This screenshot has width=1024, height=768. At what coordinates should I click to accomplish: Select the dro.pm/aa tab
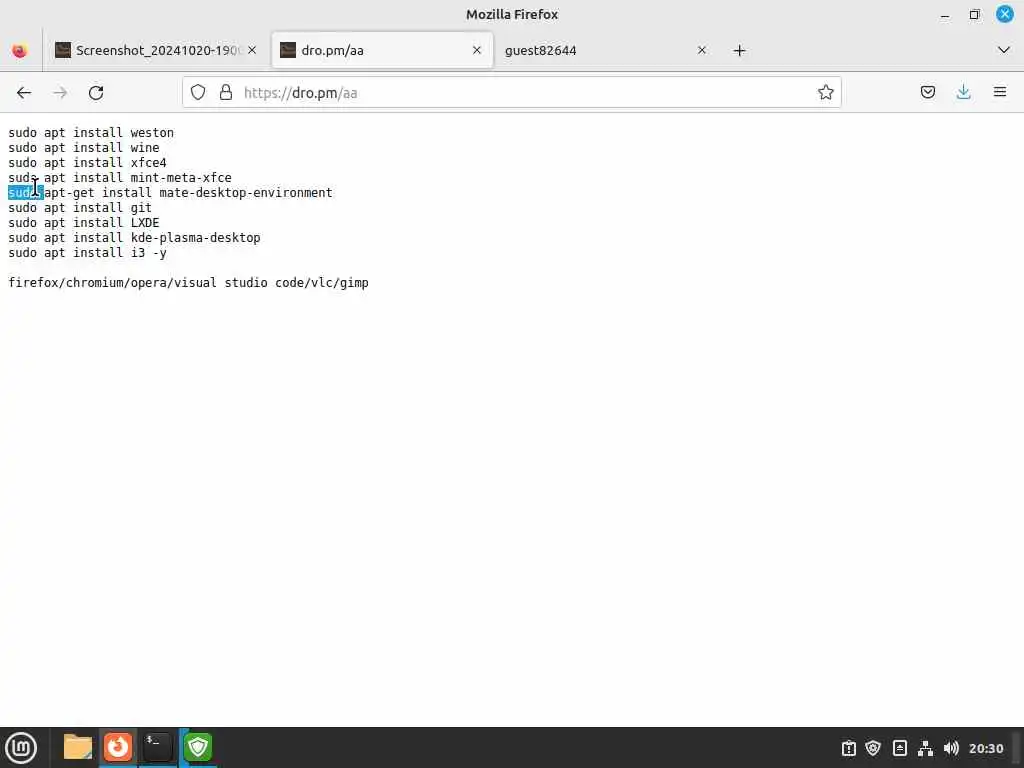coord(382,50)
